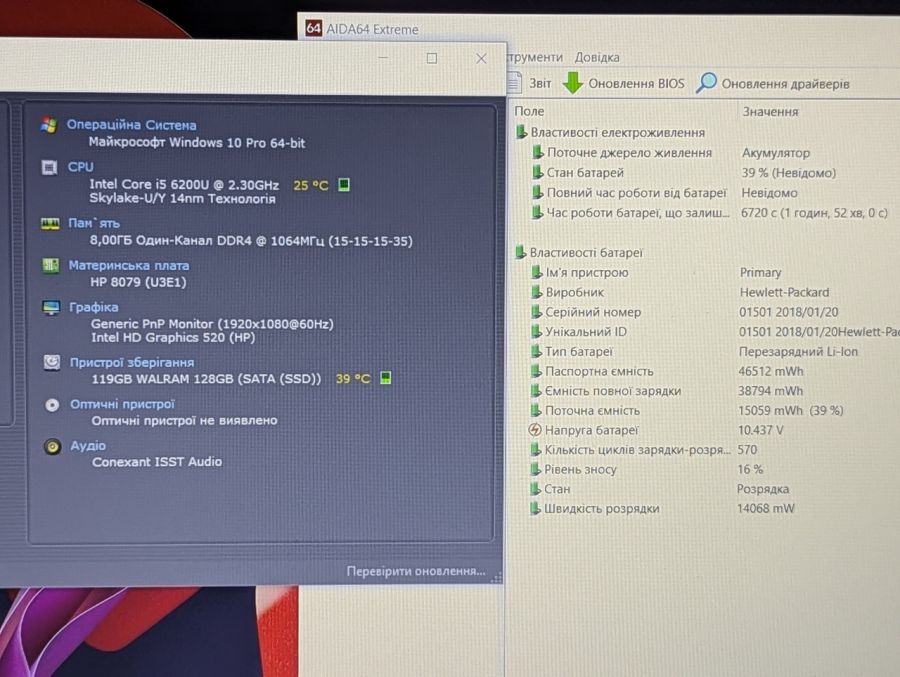900x677 pixels.
Task: Click Conexant ISST Audio text
Action: 157,462
